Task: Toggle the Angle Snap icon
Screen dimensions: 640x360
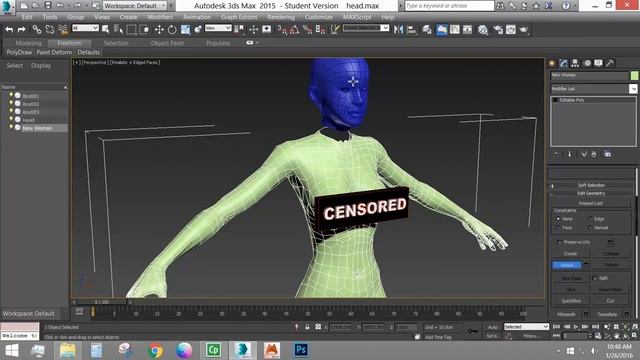Action: point(295,29)
